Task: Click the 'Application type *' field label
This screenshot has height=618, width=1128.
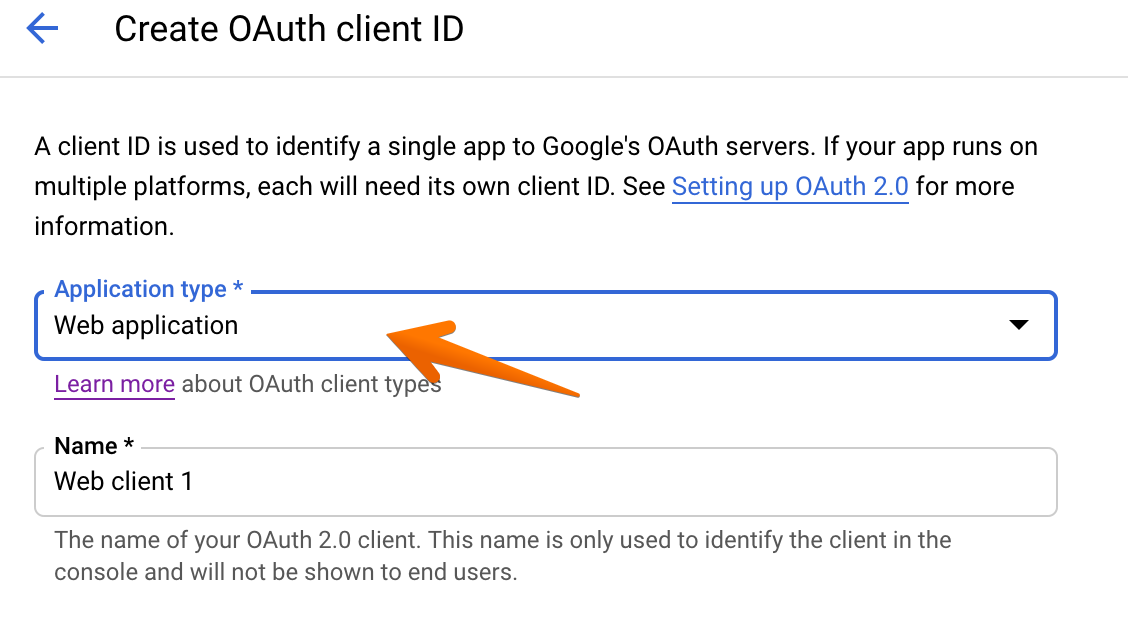Action: click(x=149, y=288)
